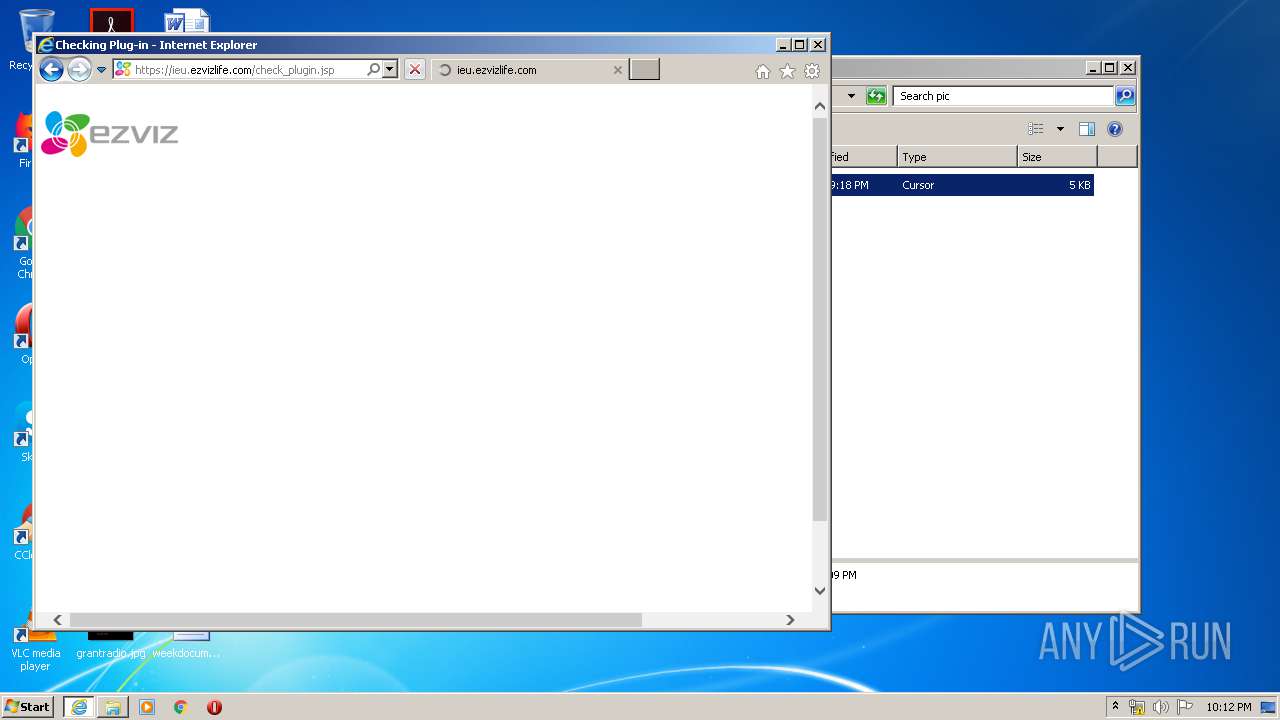The image size is (1280, 720).
Task: Open the Windows Media Player taskbar icon
Action: click(x=147, y=707)
